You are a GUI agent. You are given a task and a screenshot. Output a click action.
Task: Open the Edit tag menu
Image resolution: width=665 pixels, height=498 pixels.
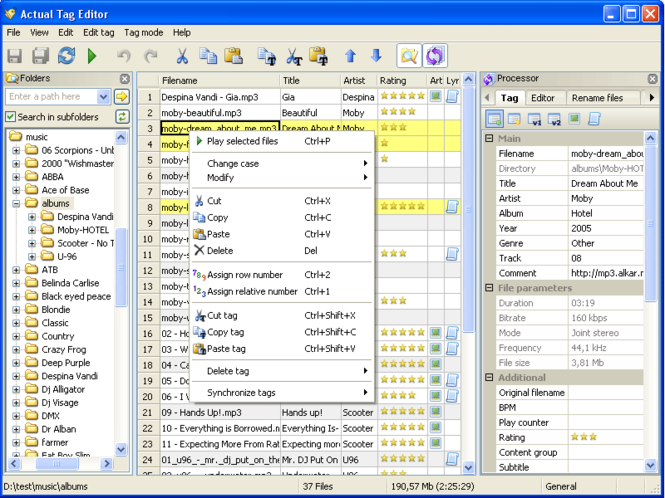point(98,33)
